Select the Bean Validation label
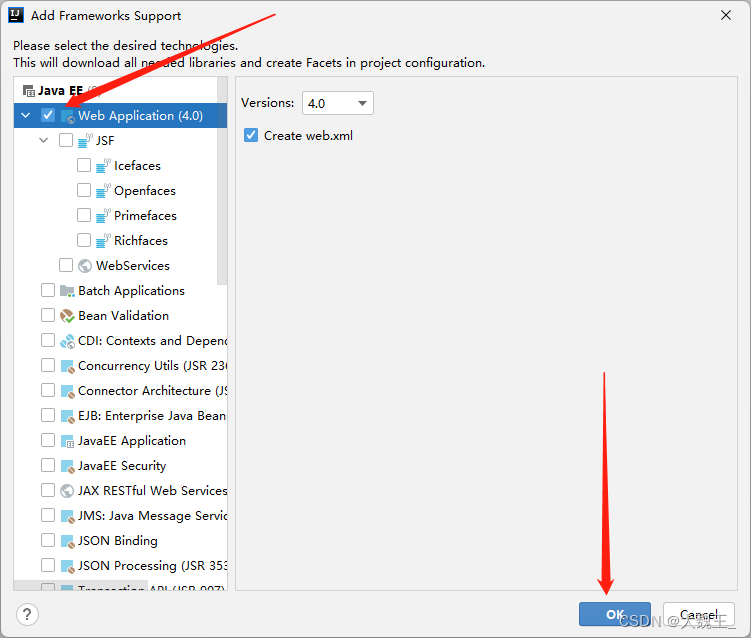Viewport: 751px width, 638px height. point(124,316)
